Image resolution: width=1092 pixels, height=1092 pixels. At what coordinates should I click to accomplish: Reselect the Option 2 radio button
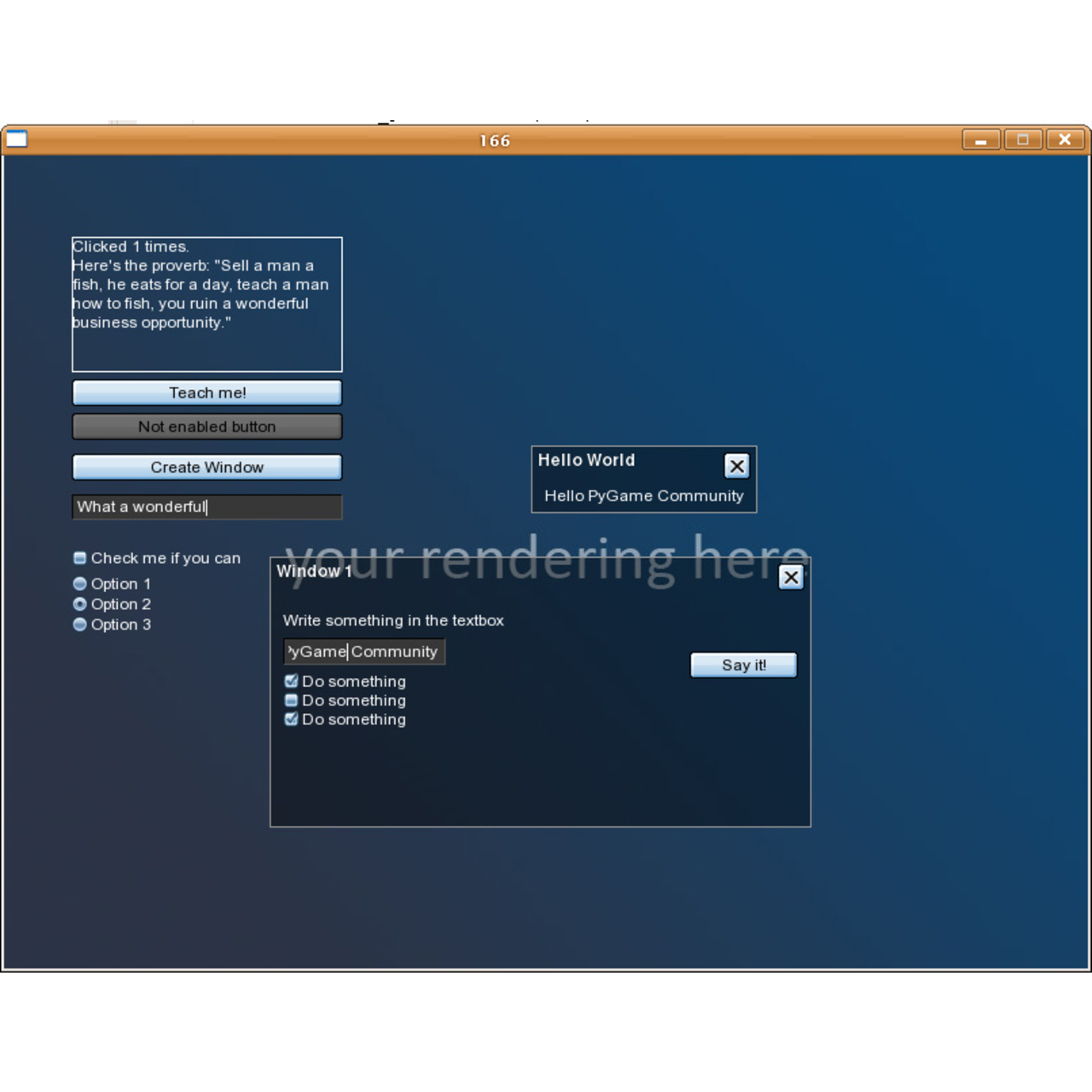pyautogui.click(x=79, y=604)
